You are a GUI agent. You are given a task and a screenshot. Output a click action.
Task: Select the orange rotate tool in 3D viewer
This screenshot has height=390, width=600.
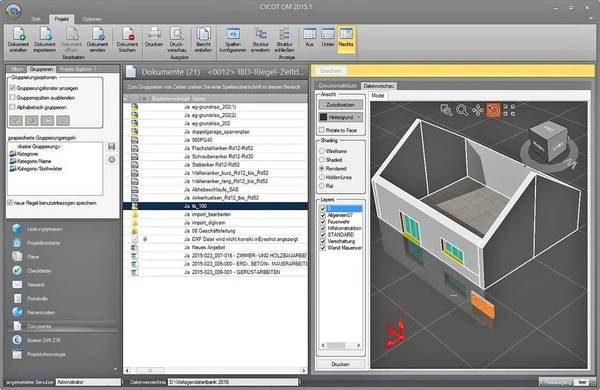pos(493,110)
